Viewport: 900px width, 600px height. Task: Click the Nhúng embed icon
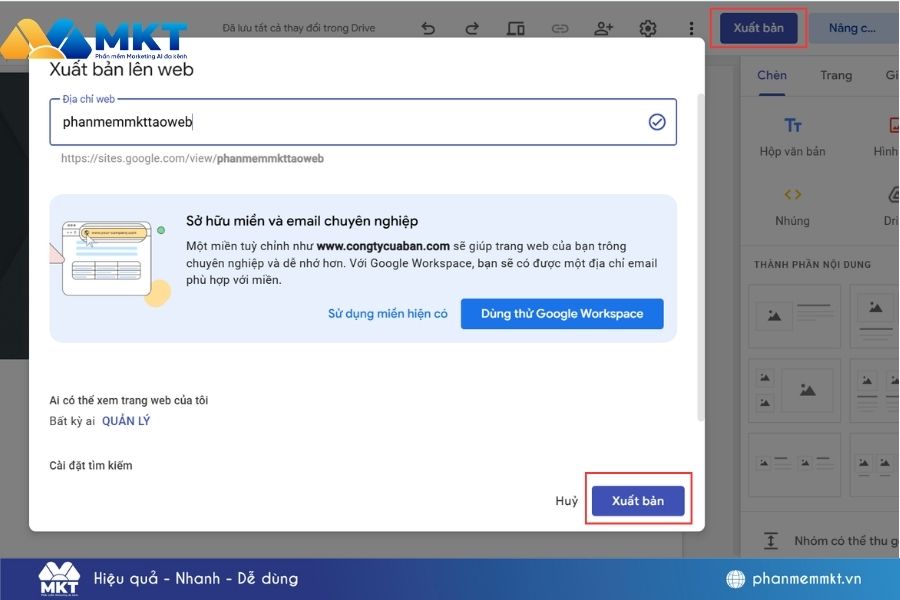[x=792, y=195]
